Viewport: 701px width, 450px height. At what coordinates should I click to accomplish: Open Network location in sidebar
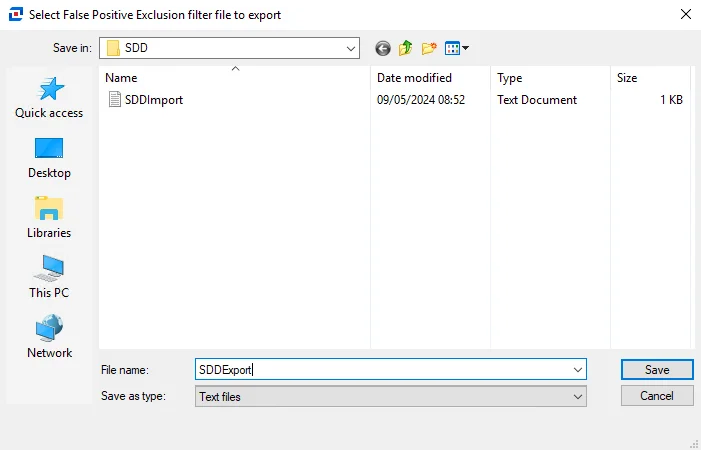(x=49, y=337)
